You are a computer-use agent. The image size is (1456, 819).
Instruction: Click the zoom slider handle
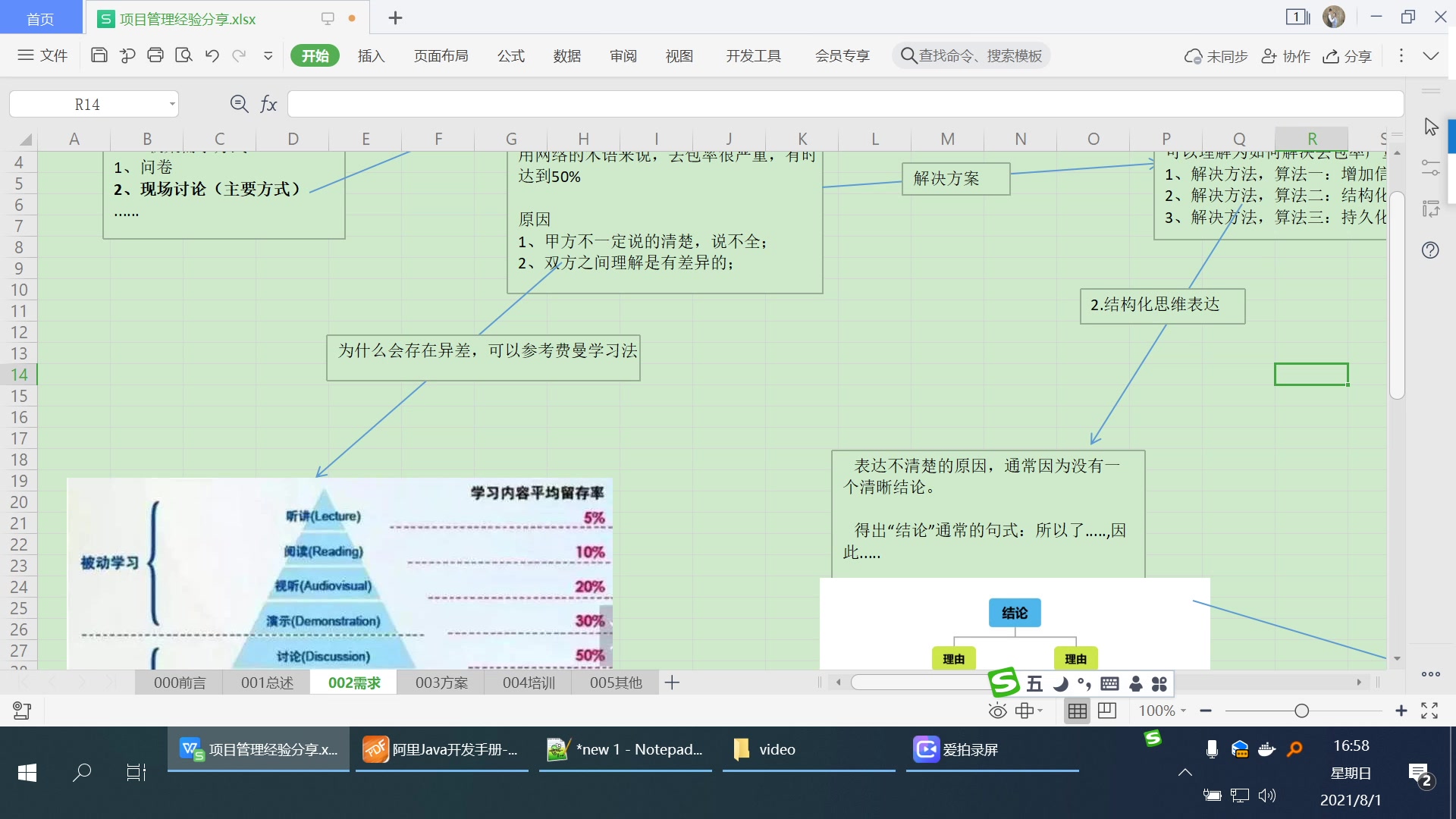pos(1302,711)
